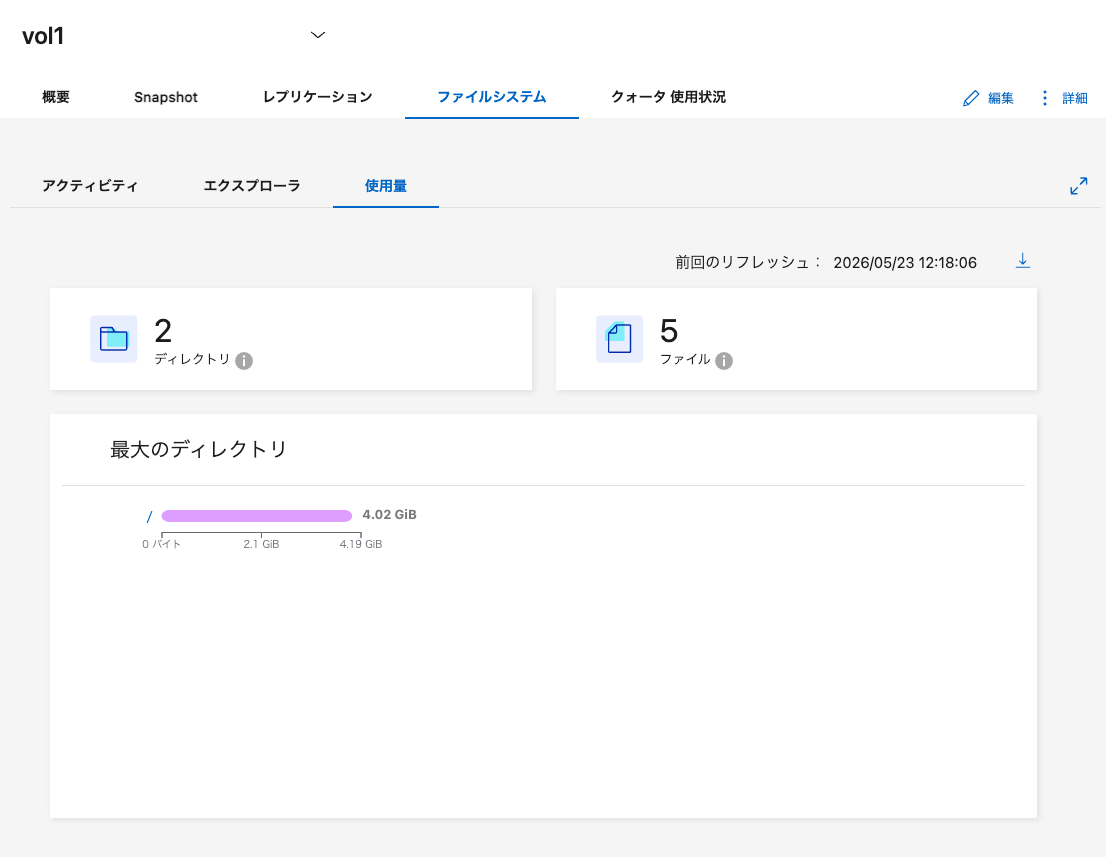The width and height of the screenshot is (1106, 857).
Task: Click the 最大のディレクトリ heading
Action: [198, 449]
